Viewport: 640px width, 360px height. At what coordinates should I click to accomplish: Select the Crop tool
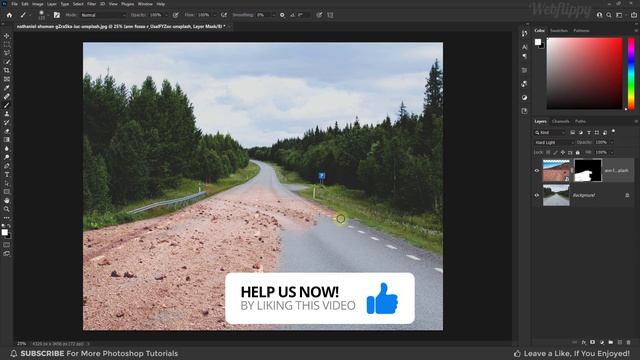click(7, 71)
